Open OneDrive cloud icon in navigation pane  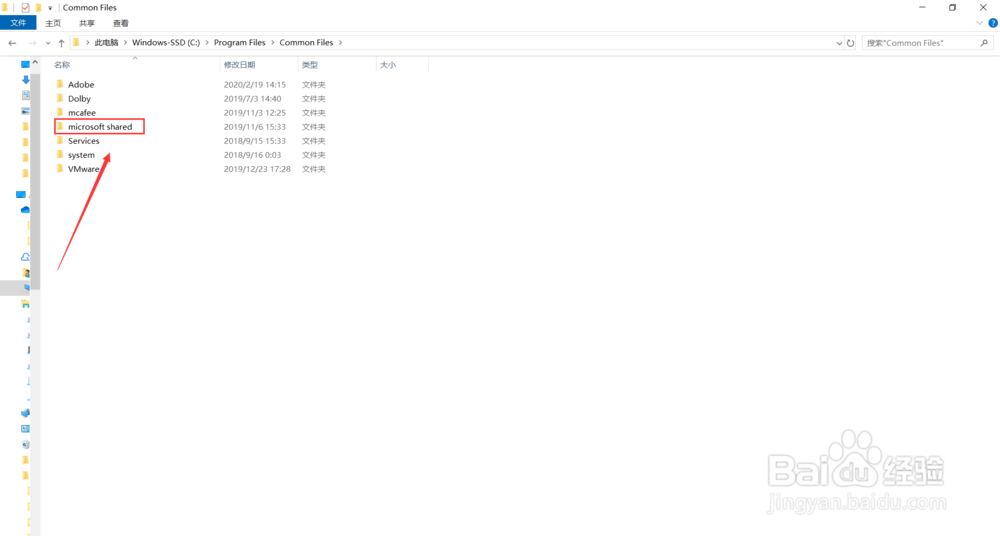click(x=25, y=209)
